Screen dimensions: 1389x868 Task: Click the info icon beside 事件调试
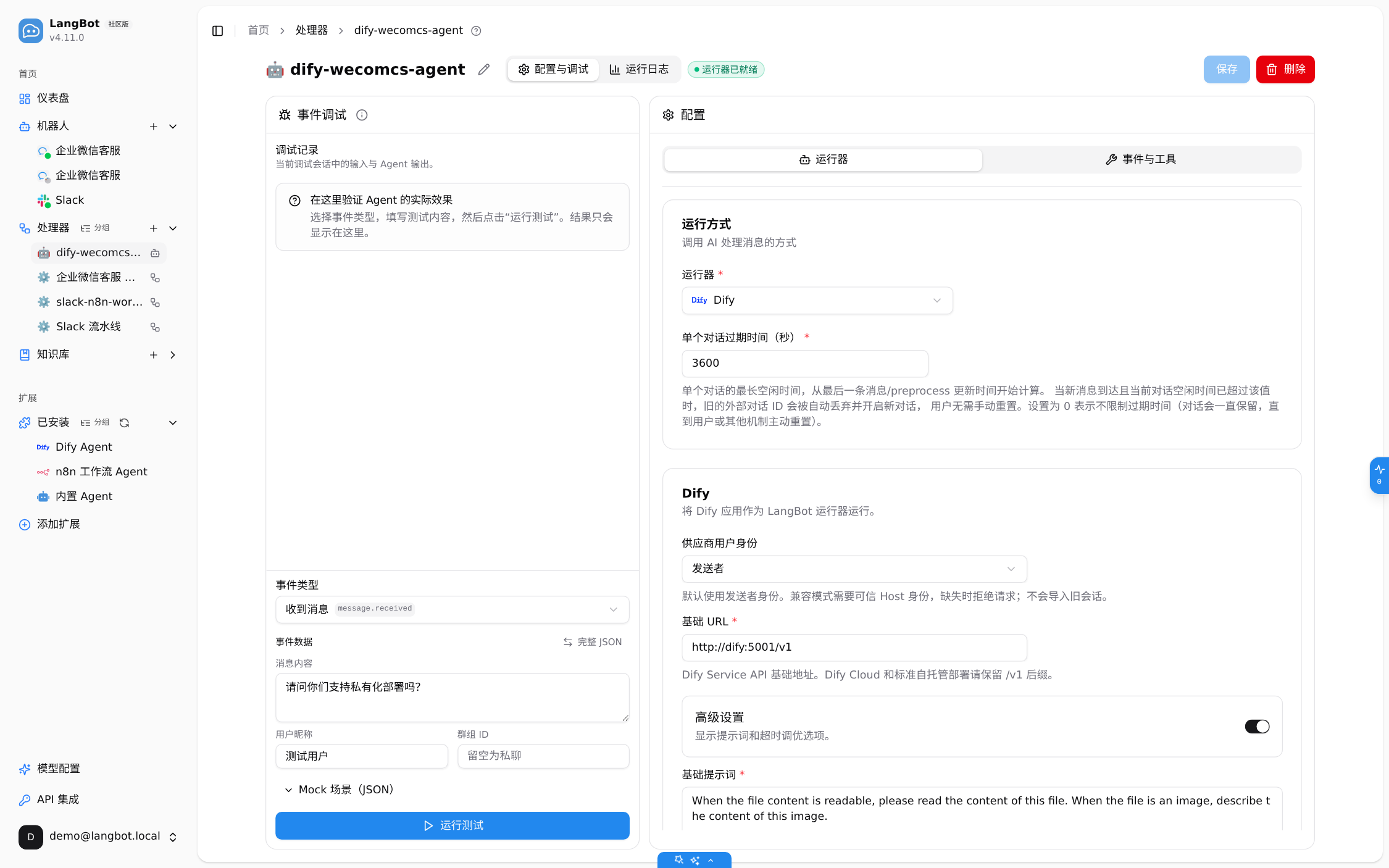362,115
